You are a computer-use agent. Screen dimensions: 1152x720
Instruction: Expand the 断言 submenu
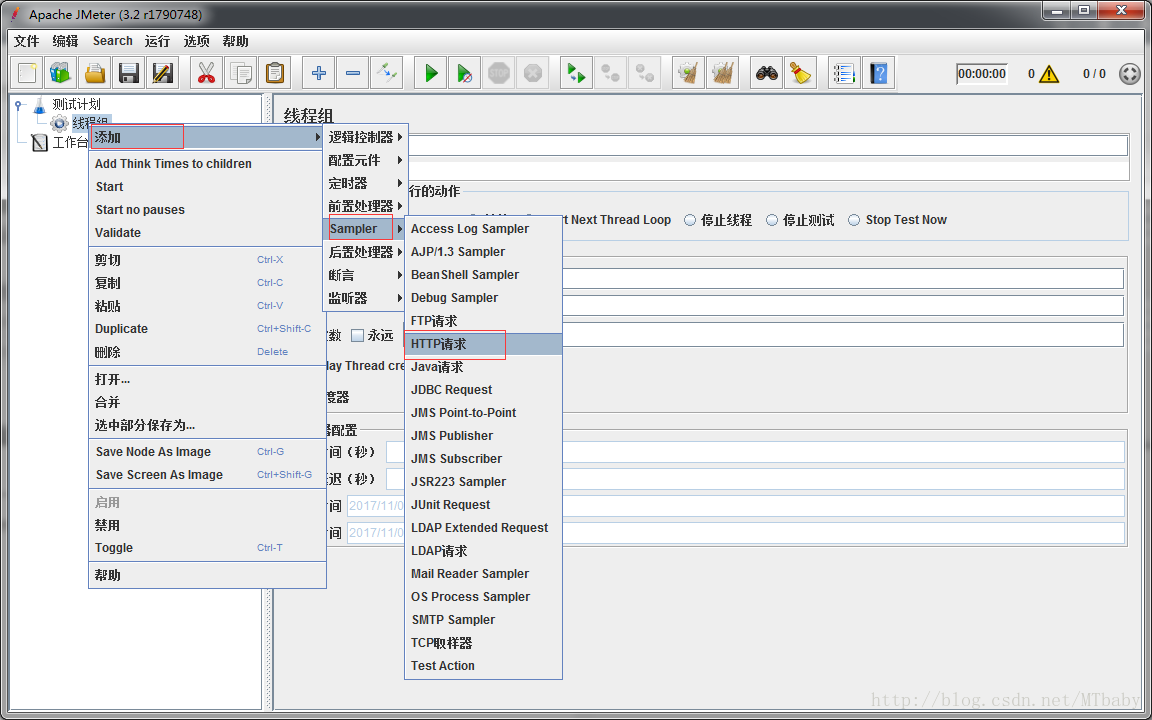[x=365, y=275]
